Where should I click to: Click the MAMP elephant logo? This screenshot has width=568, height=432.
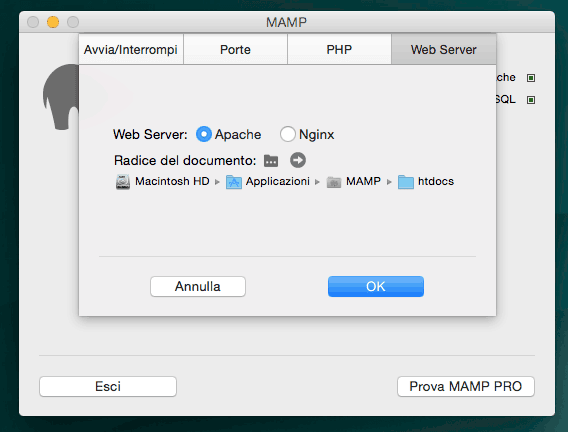click(x=61, y=97)
